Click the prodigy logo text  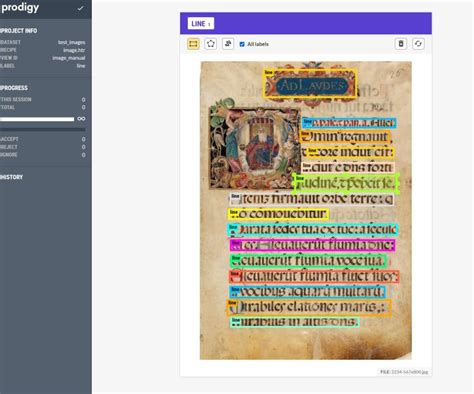pos(20,7)
